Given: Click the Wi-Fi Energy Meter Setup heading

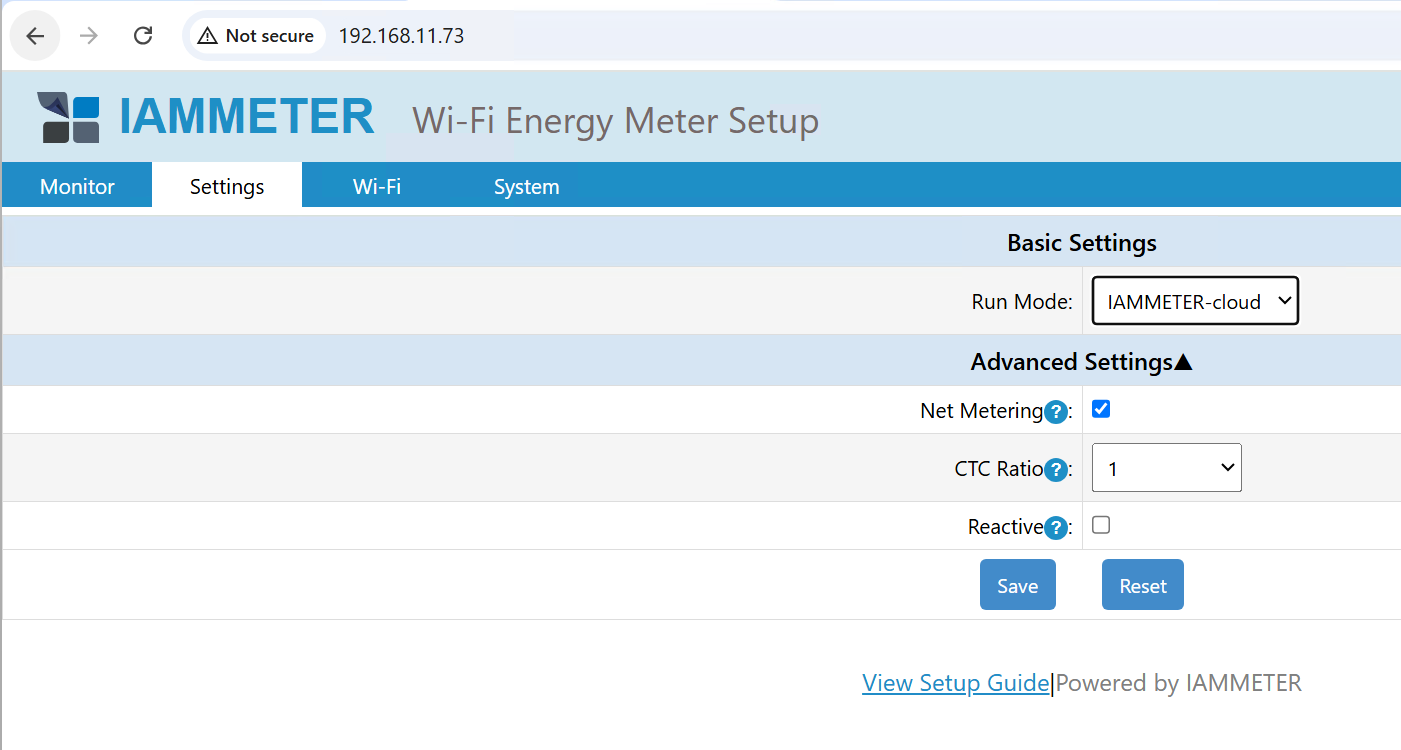Looking at the screenshot, I should pos(615,121).
